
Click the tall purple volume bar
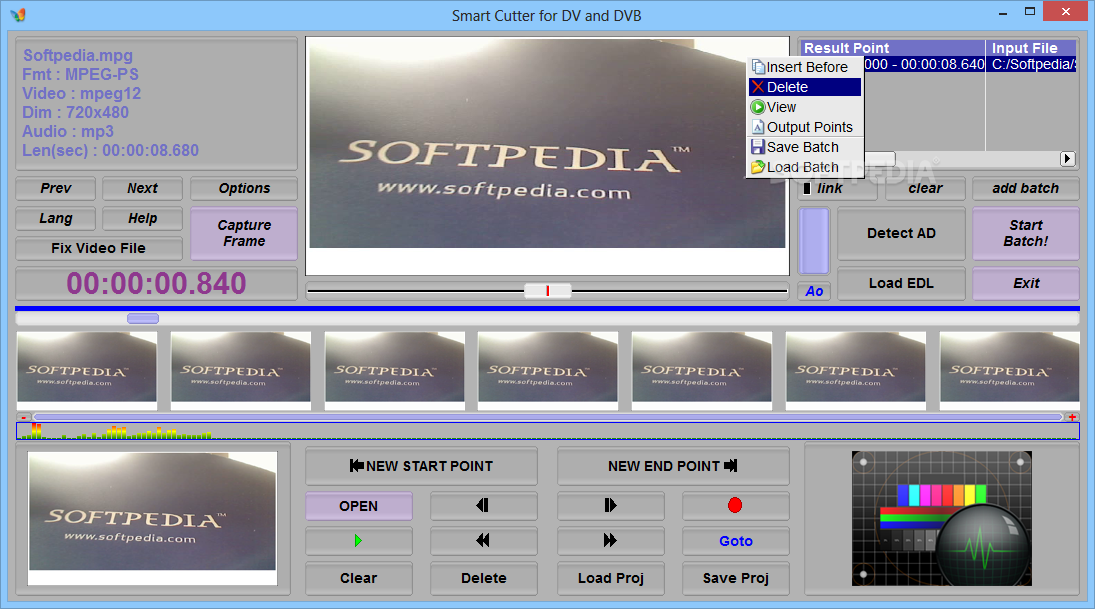point(814,241)
